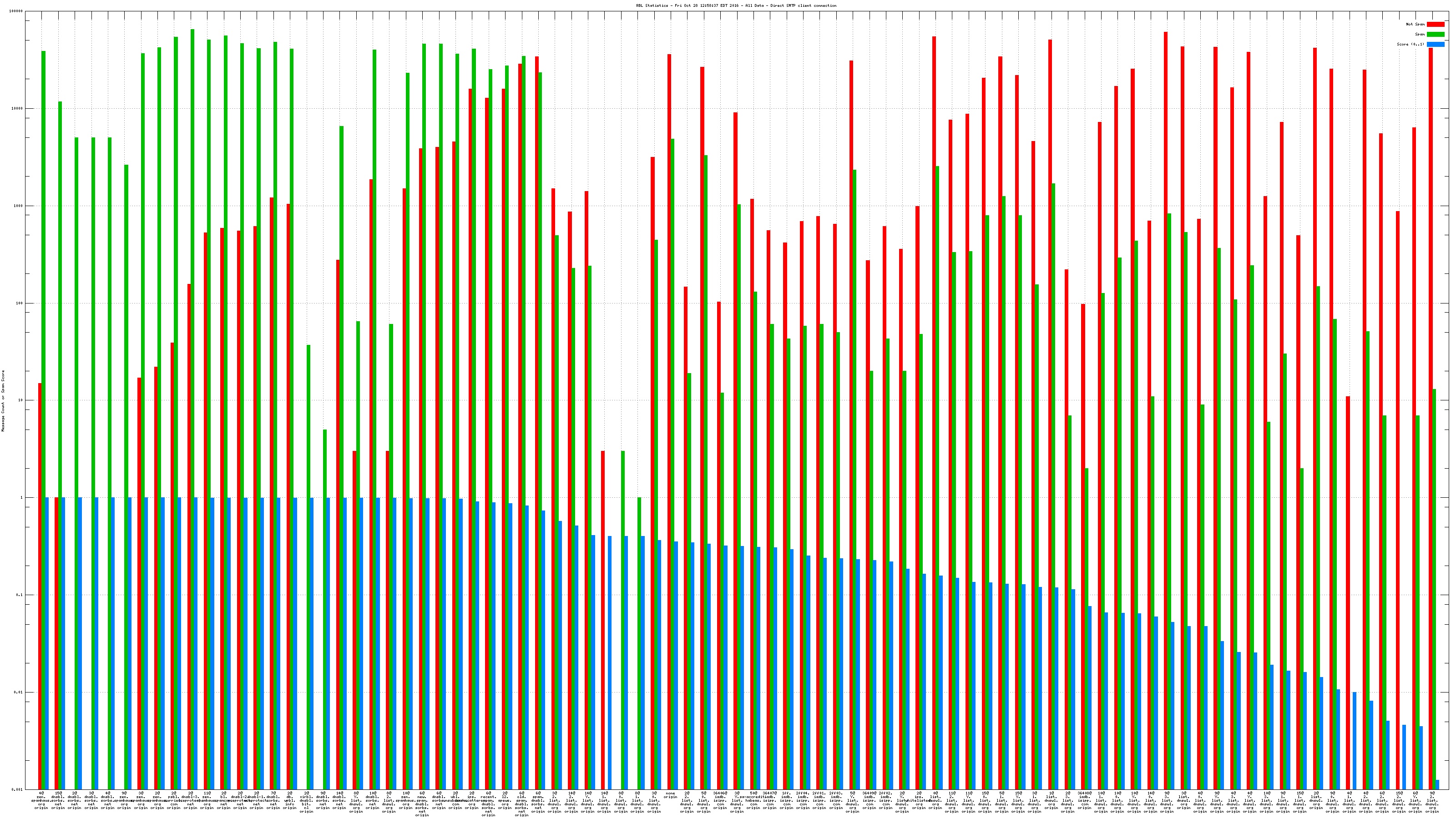Click the 1ff.iadb.isipp.com x-axis label

pyautogui.click(x=786, y=800)
